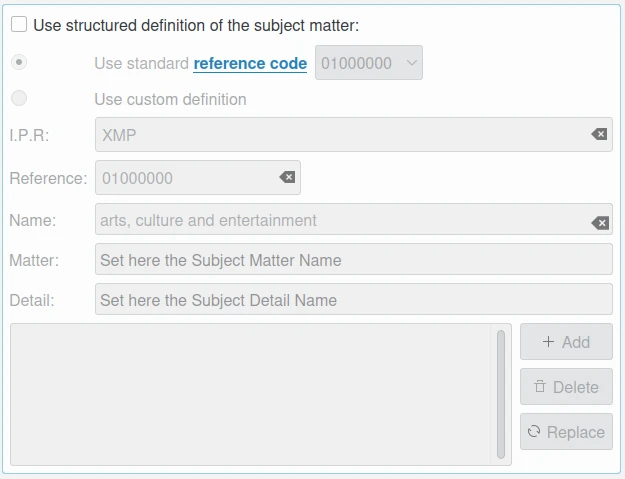Focus the I.P.R text field containing XMP
The height and width of the screenshot is (479, 625).
coord(340,134)
